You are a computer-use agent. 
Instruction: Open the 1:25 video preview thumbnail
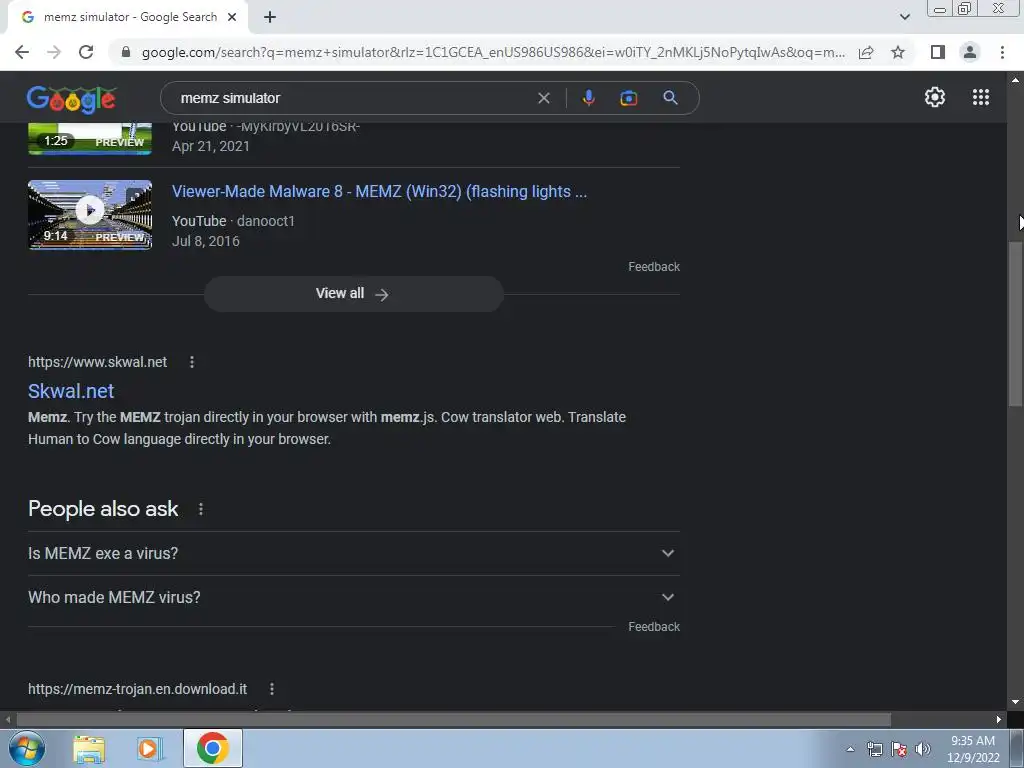pos(90,138)
